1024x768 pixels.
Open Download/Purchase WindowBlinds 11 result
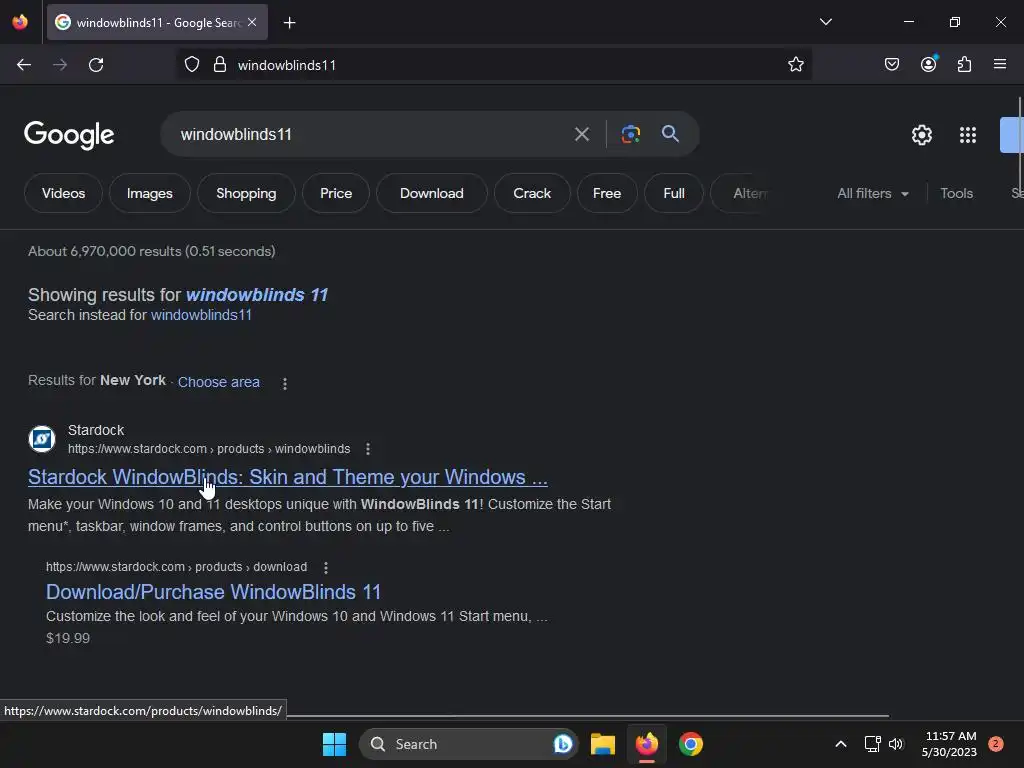[x=214, y=592]
